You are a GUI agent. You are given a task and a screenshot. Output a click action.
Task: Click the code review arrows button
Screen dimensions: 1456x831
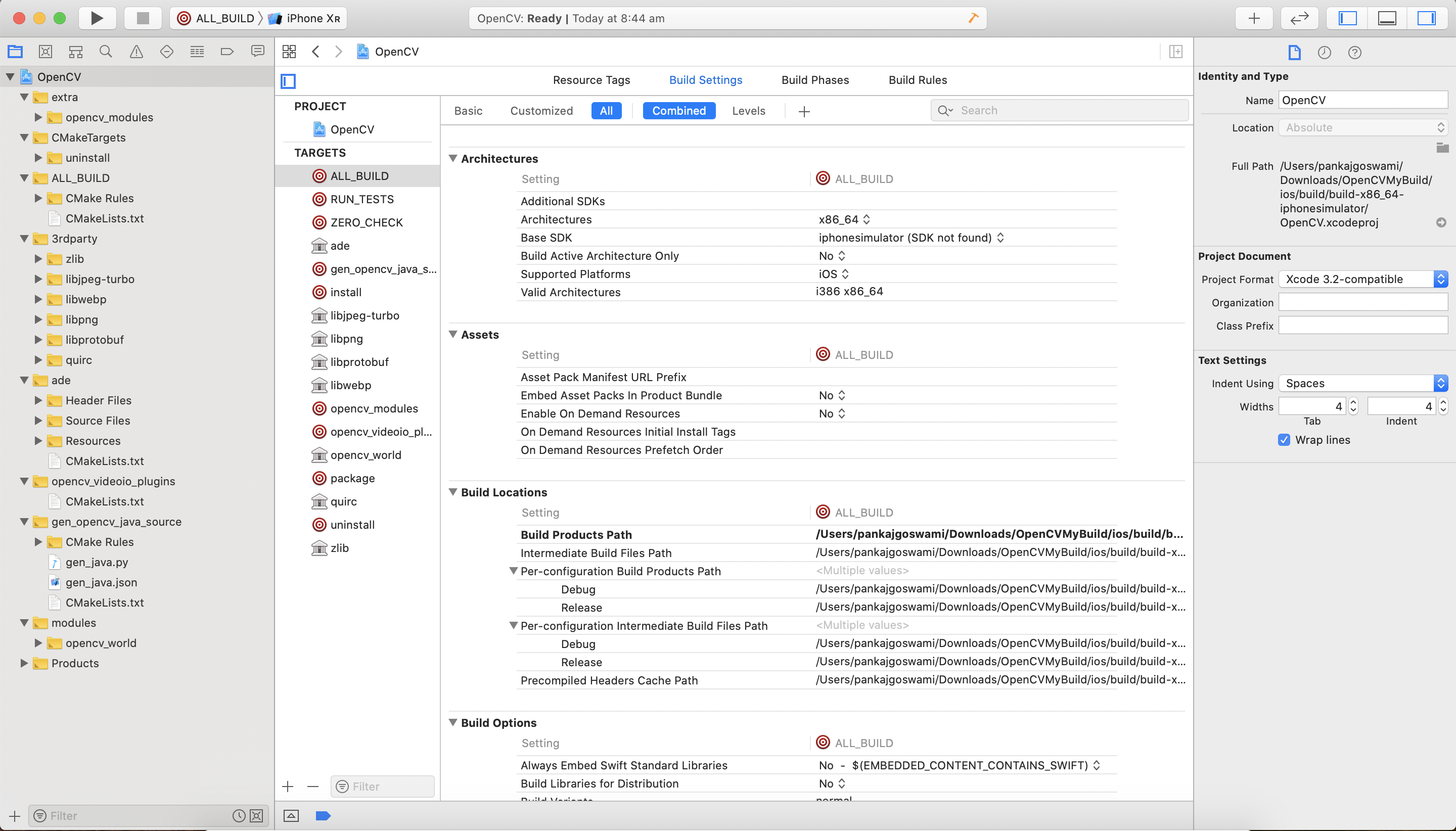[x=1300, y=18]
